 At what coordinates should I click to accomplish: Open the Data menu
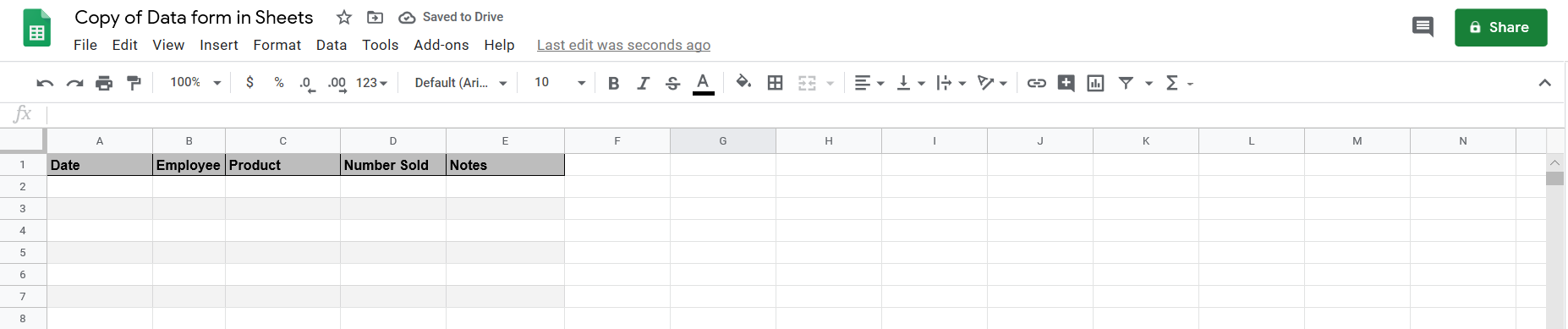point(332,45)
